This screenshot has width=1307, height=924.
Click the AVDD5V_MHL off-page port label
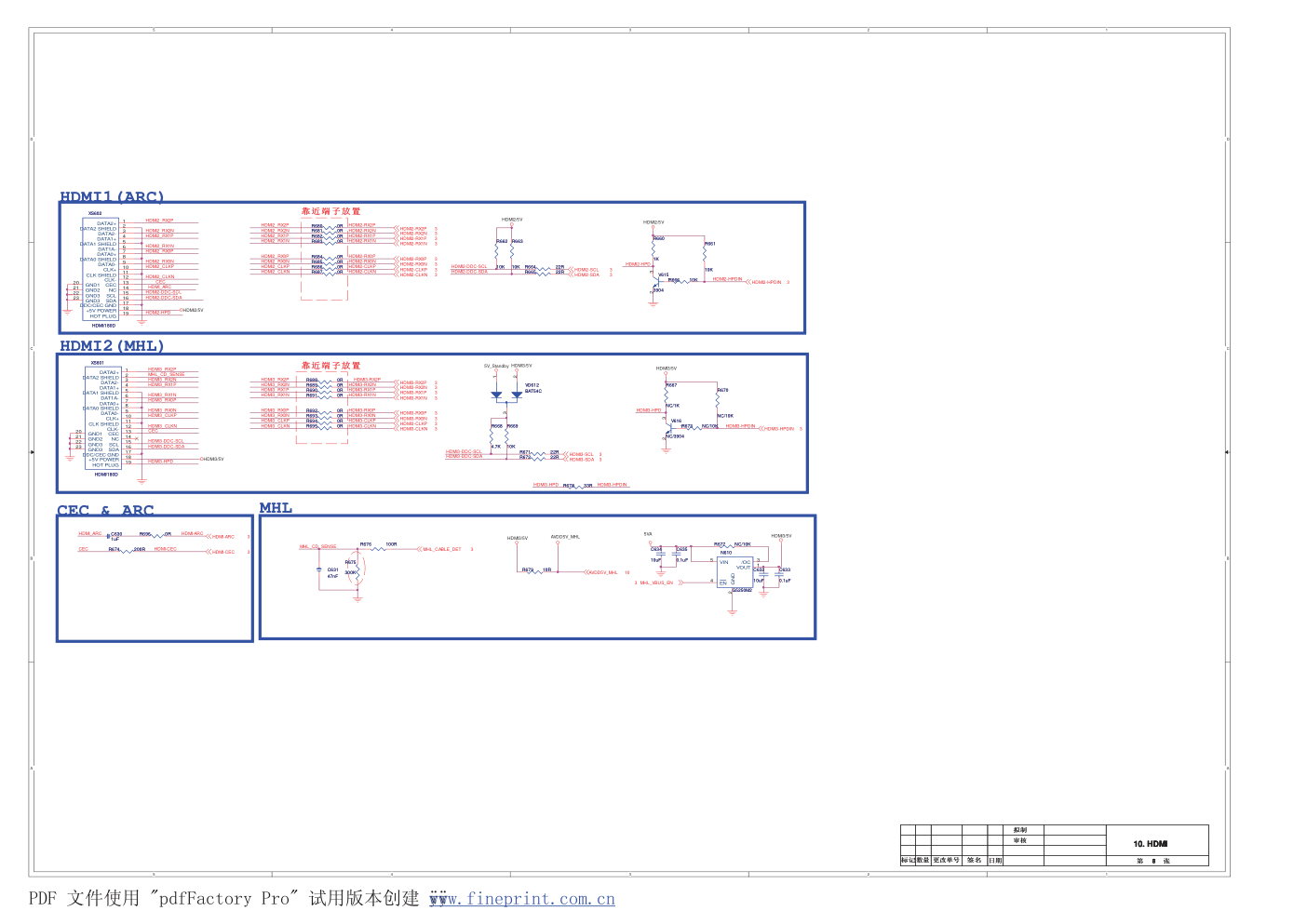tap(603, 572)
